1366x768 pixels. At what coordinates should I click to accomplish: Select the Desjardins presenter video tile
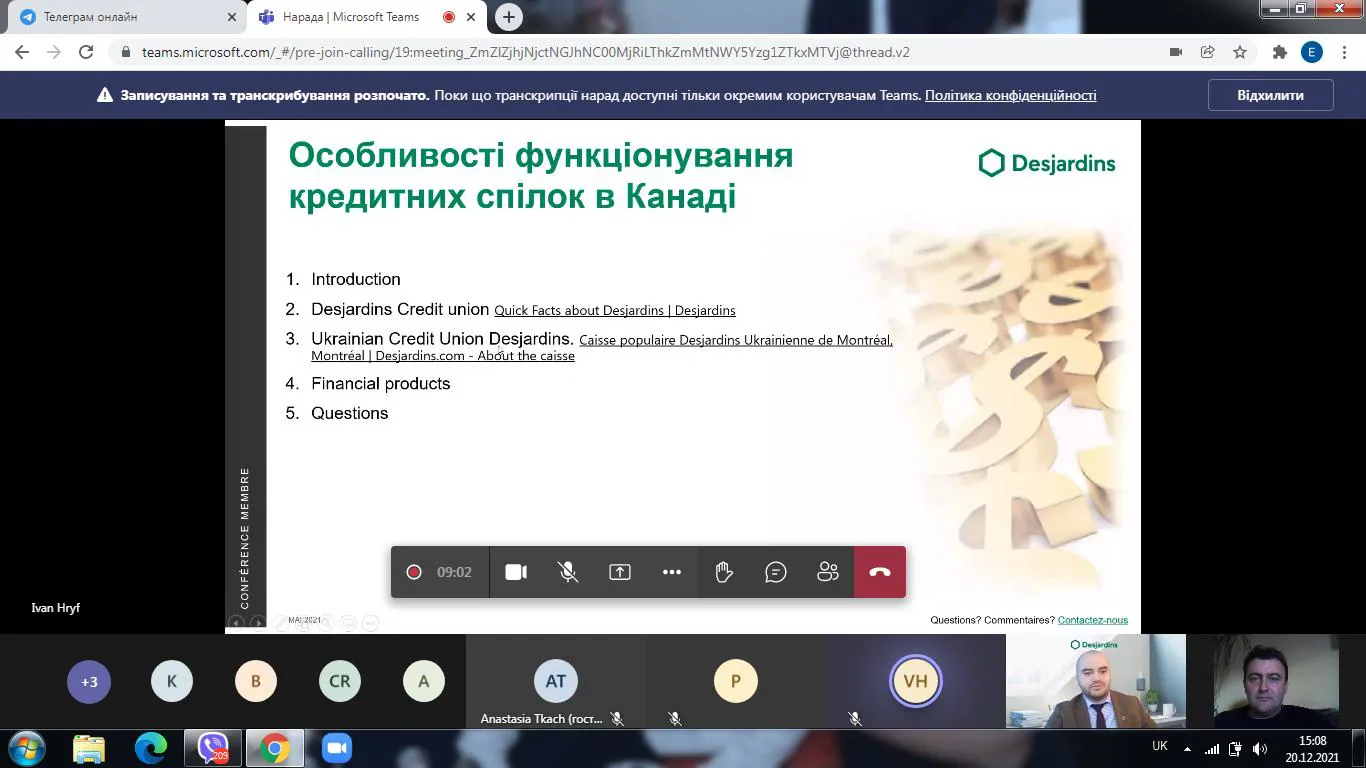[1096, 681]
